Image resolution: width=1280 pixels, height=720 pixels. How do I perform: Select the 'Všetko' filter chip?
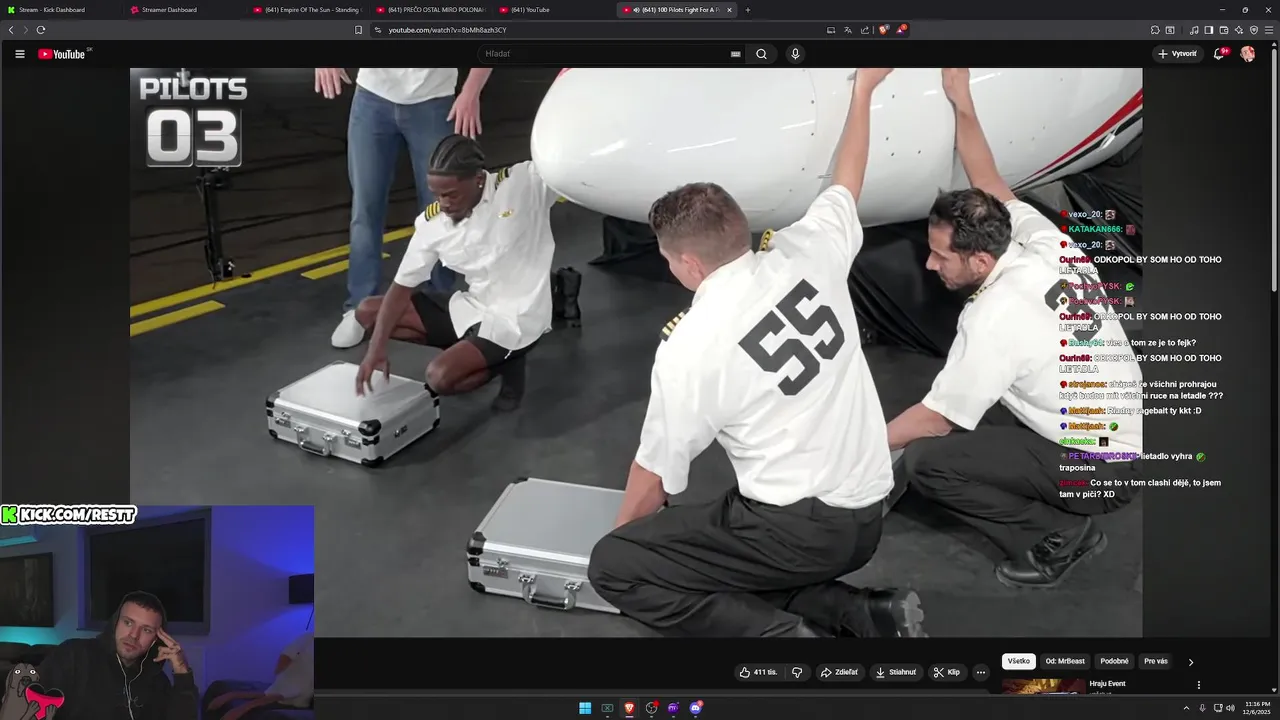1019,661
